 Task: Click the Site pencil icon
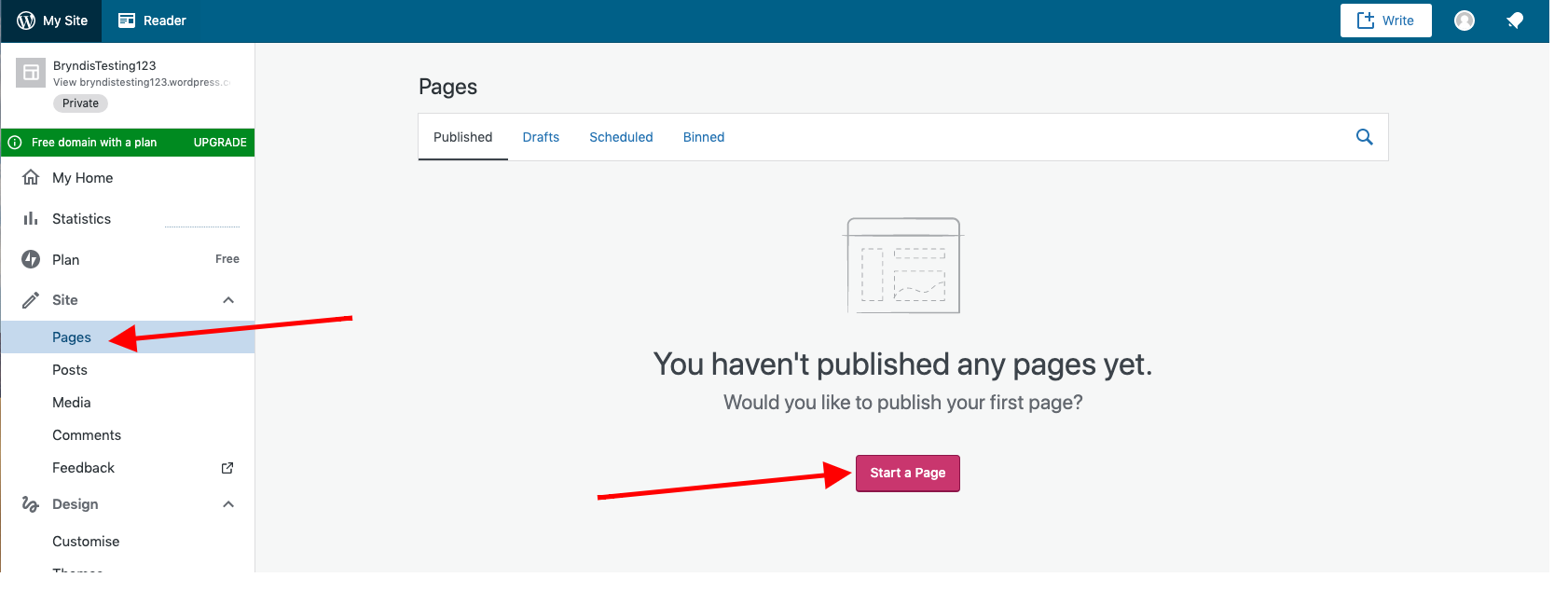click(x=31, y=300)
